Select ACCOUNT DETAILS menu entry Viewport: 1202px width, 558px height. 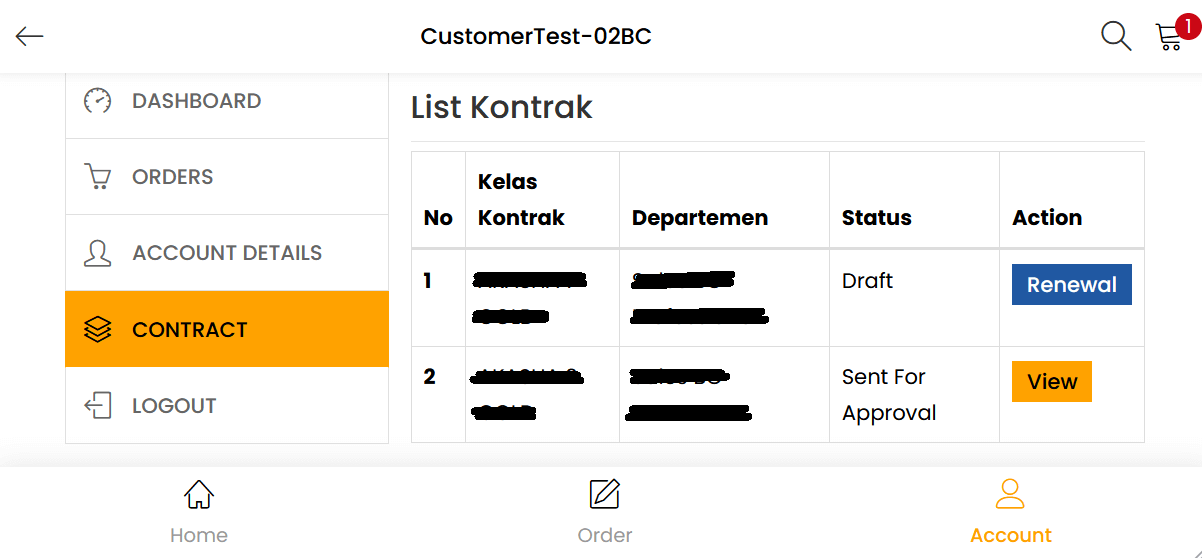point(227,253)
